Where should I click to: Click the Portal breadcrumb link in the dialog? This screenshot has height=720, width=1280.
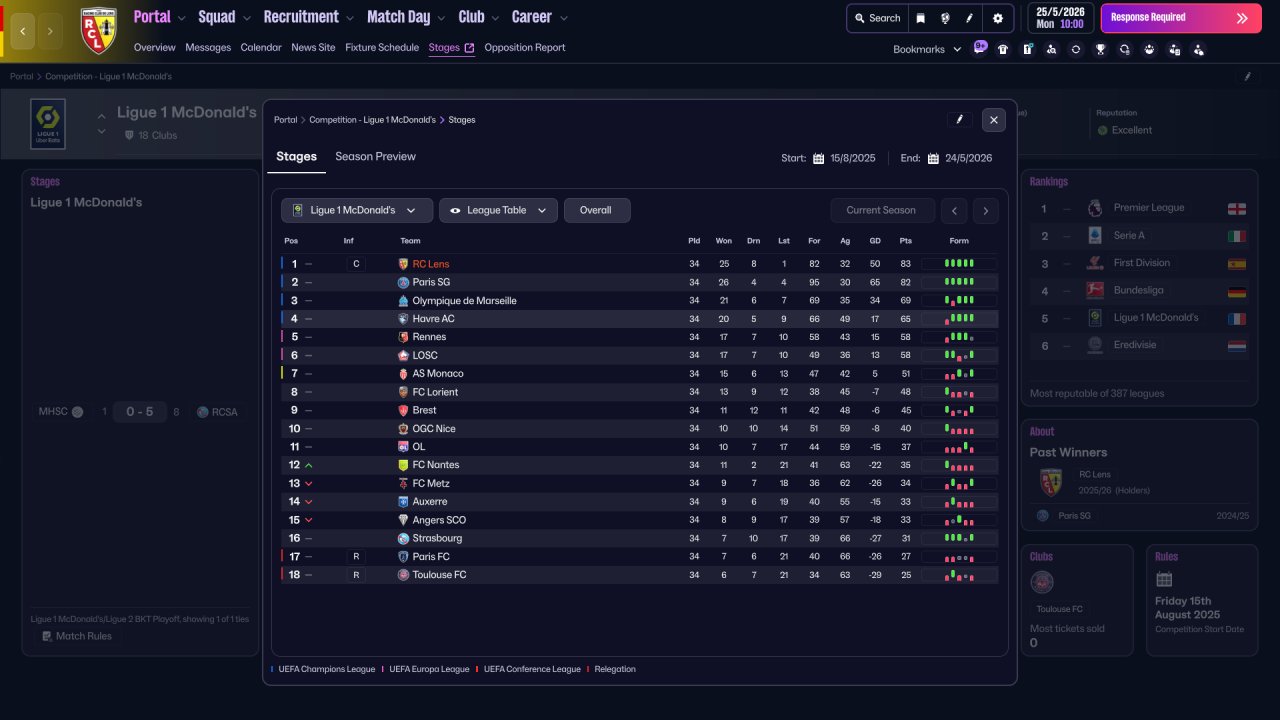click(x=285, y=120)
